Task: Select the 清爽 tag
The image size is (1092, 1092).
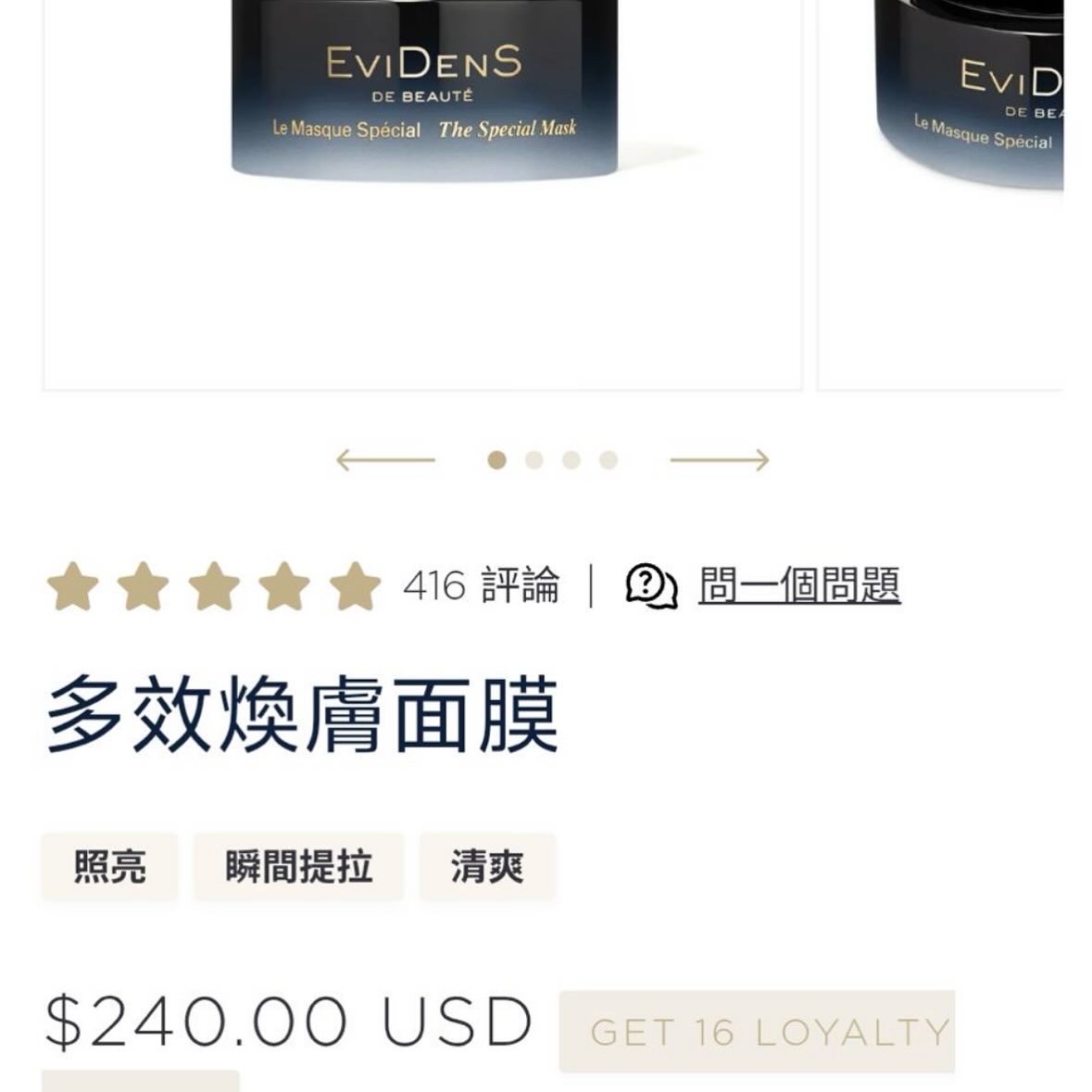Action: pyautogui.click(x=487, y=867)
